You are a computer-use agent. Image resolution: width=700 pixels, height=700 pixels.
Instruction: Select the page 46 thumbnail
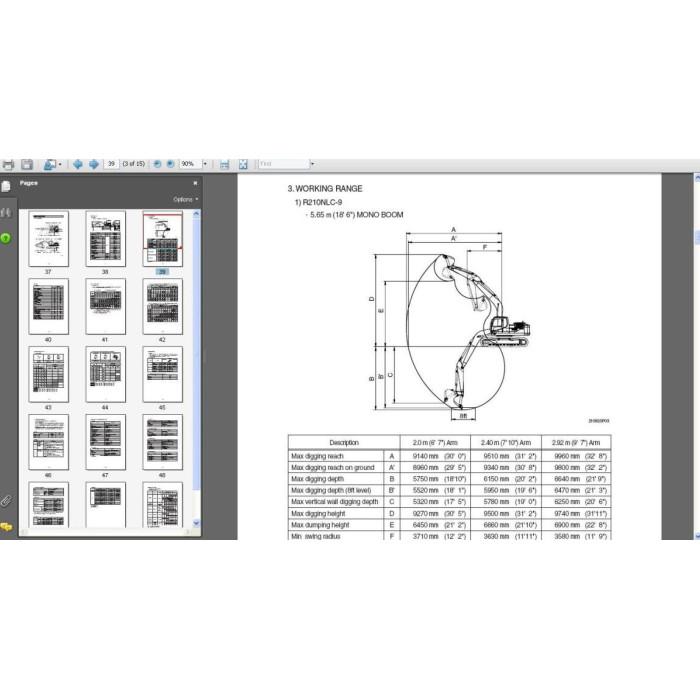coord(48,442)
